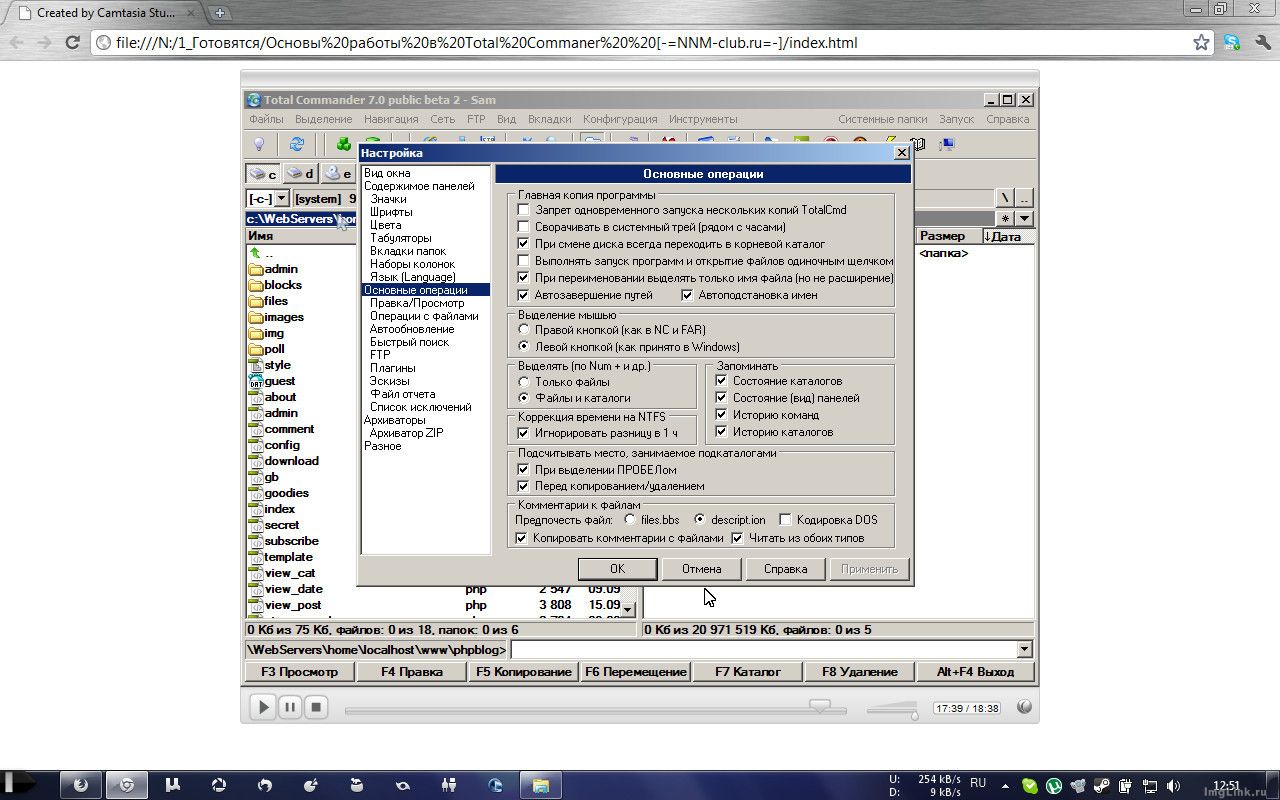Open Chrome from the taskbar
The image size is (1280, 800).
tap(127, 785)
